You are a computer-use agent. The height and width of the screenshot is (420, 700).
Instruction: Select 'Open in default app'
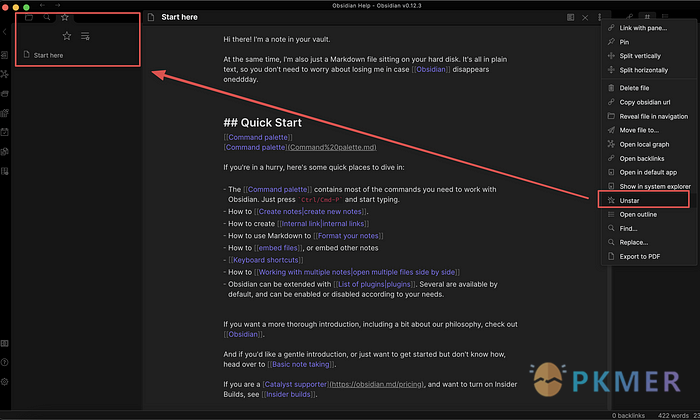coord(649,172)
